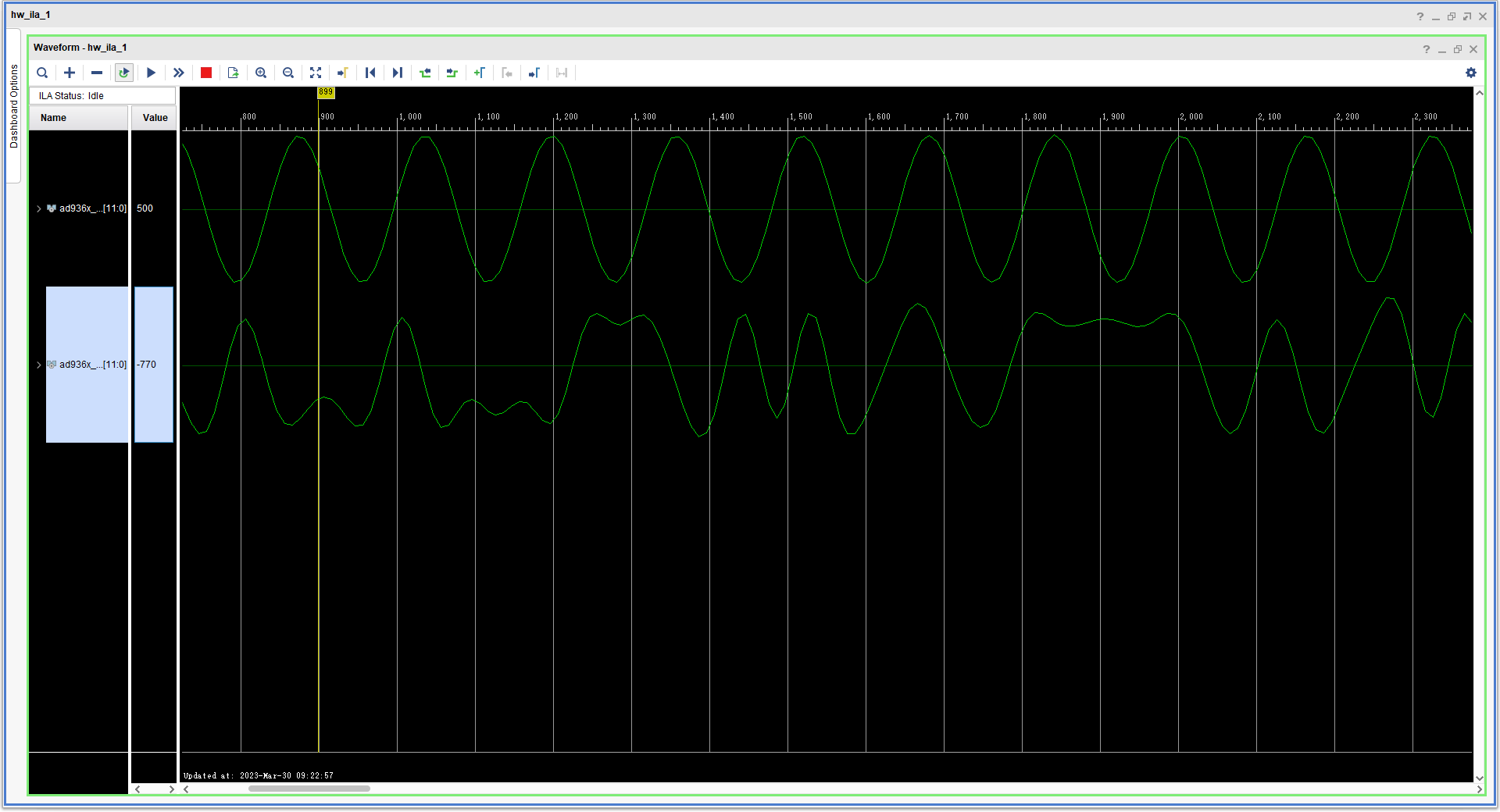
Task: Select highlighted ad936x signal row
Action: (87, 365)
